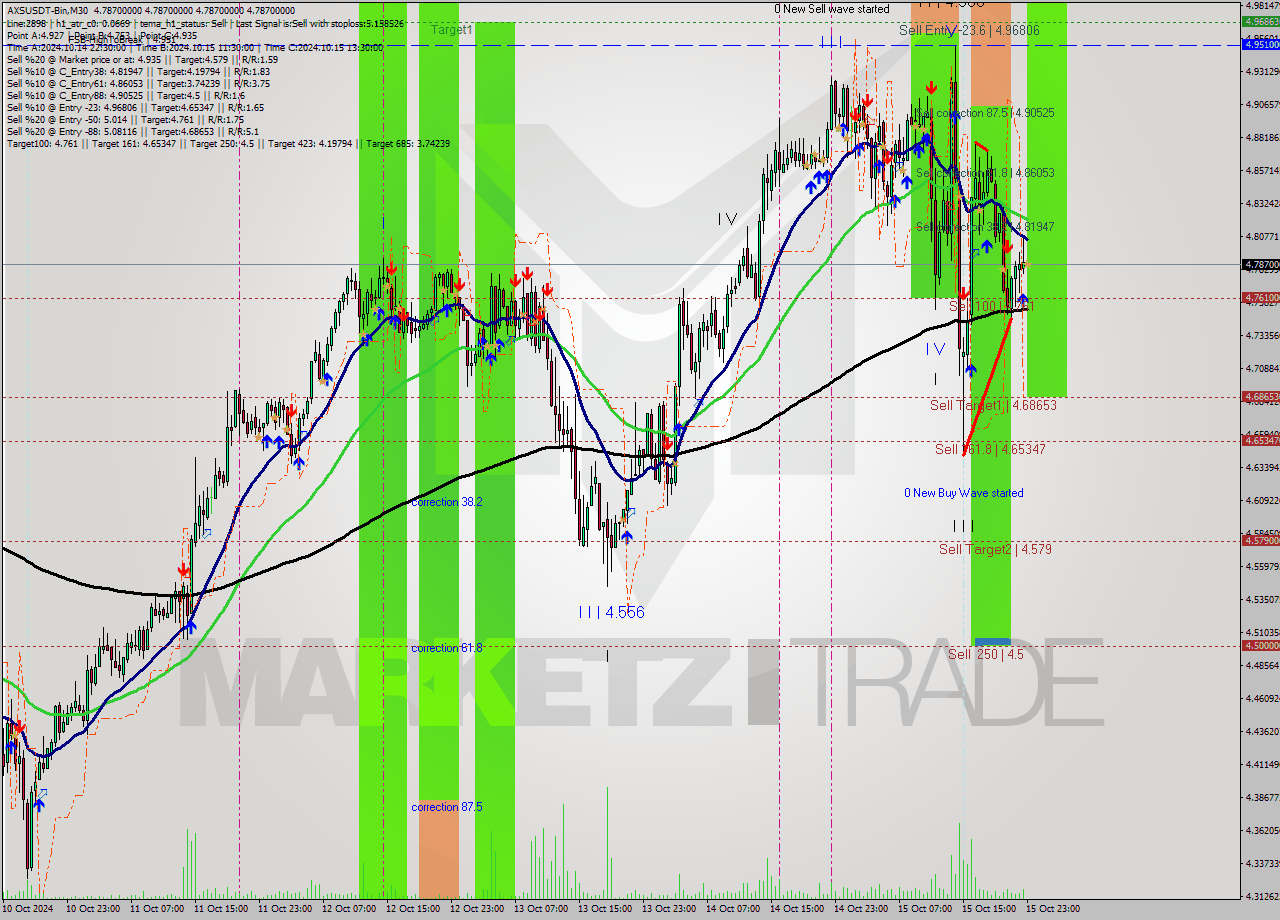Click the red price tag 4.76100
The image size is (1280, 920).
tap(1260, 297)
